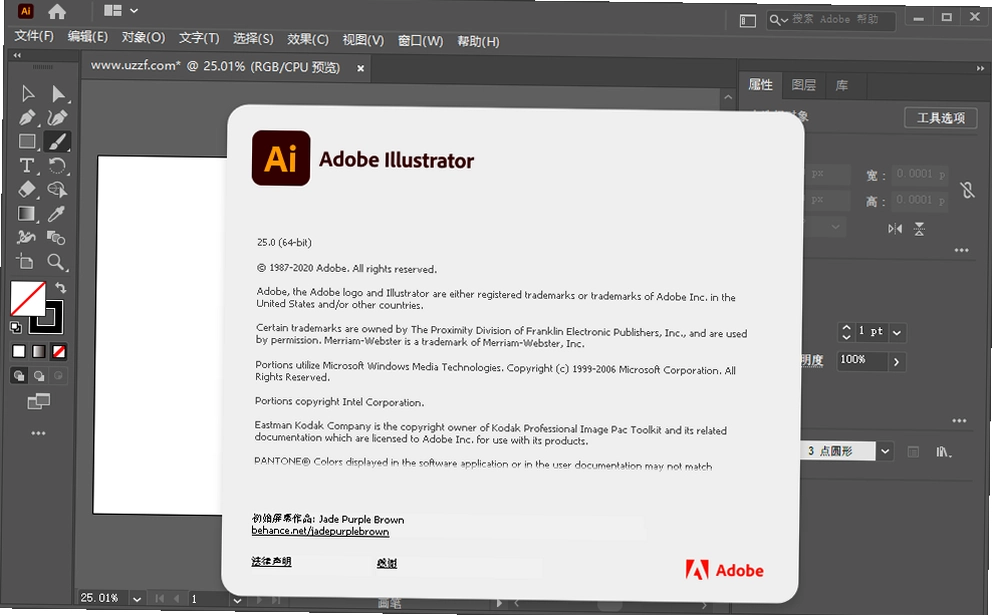Click Flip Horizontal icon in Properties panel
The height and width of the screenshot is (615, 992).
pyautogui.click(x=895, y=229)
